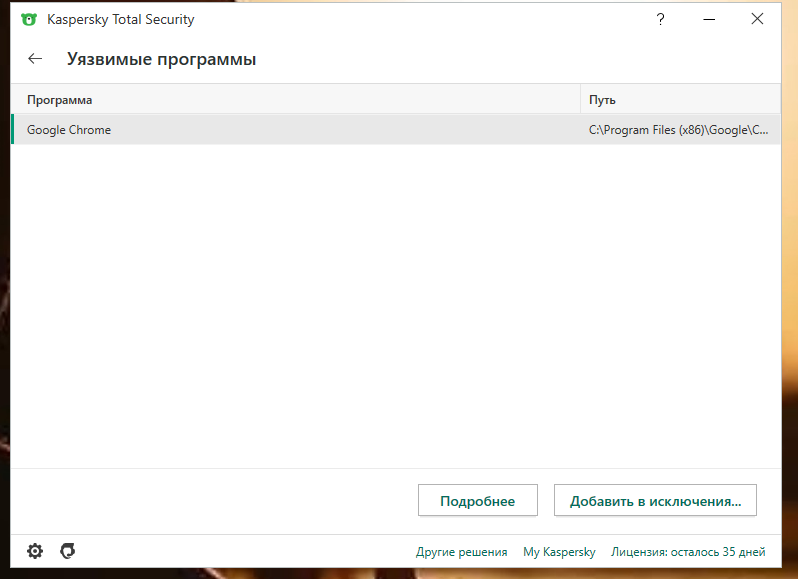Open the Другие решения link
This screenshot has height=579, width=798.
tap(462, 552)
